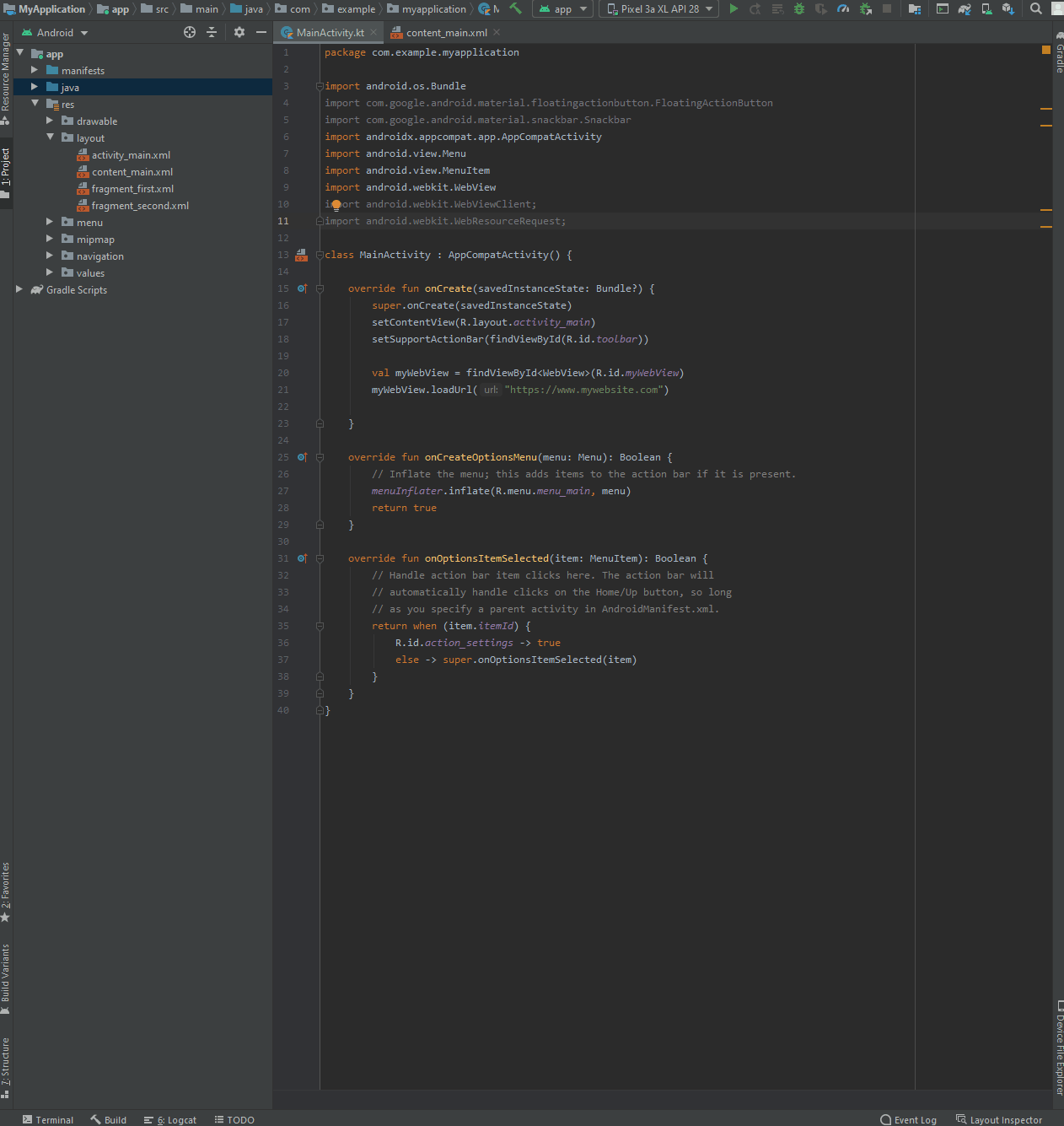This screenshot has height=1126, width=1064.
Task: Expand the manifests folder arrow
Action: [x=35, y=70]
